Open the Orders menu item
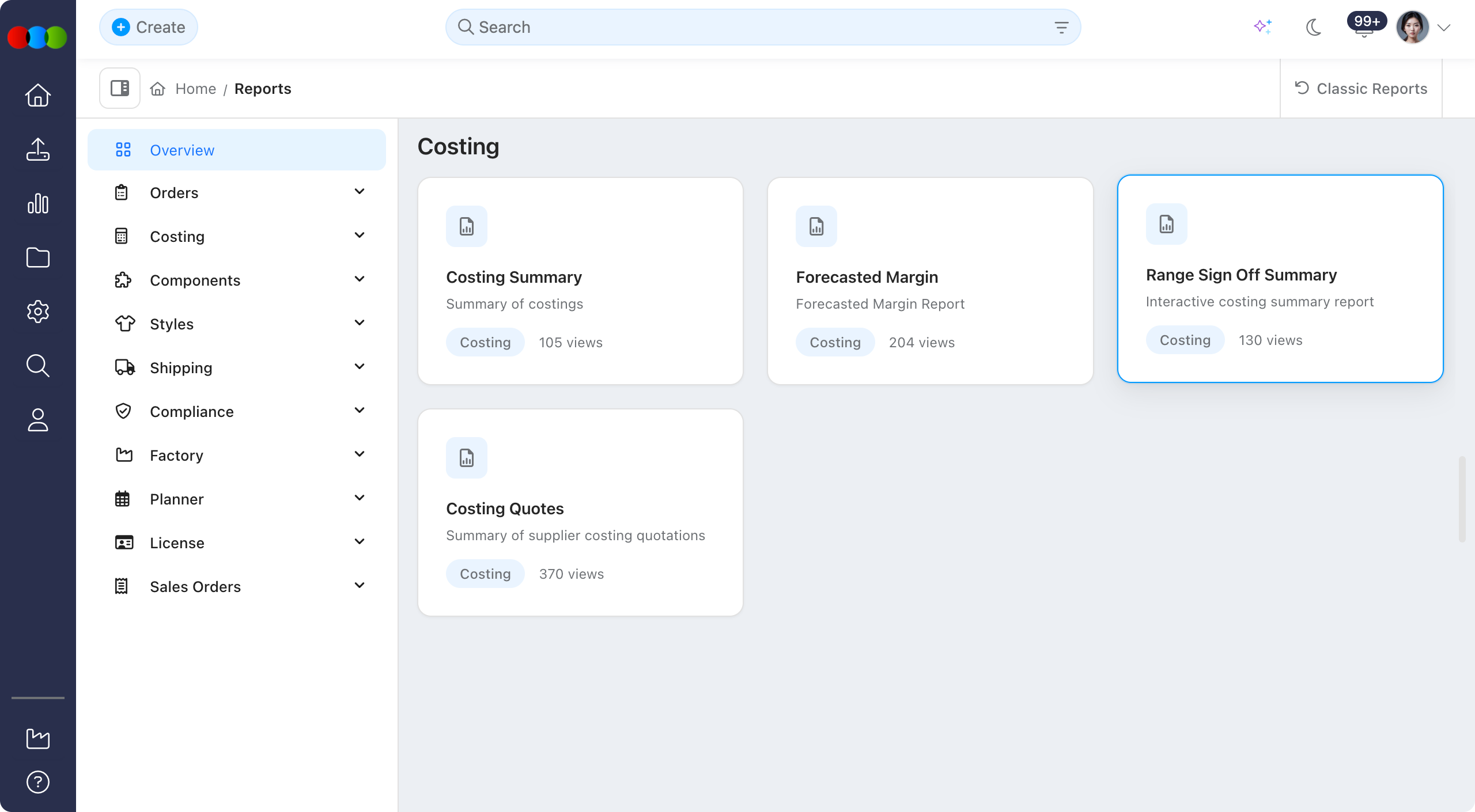The height and width of the screenshot is (812, 1475). [237, 192]
